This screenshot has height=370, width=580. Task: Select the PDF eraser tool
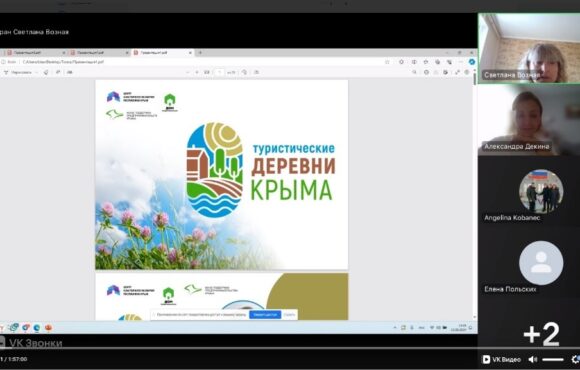tap(46, 73)
